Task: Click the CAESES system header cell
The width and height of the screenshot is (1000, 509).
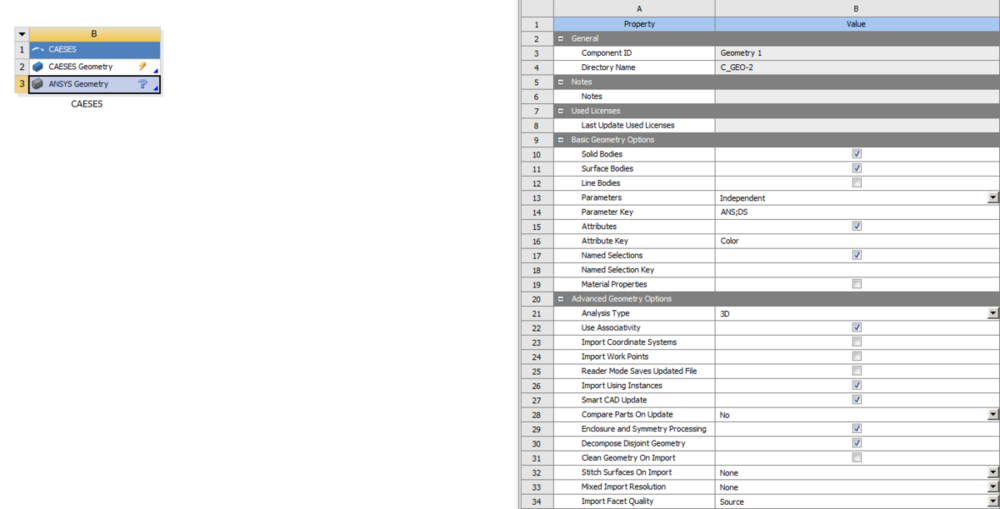Action: (x=94, y=49)
